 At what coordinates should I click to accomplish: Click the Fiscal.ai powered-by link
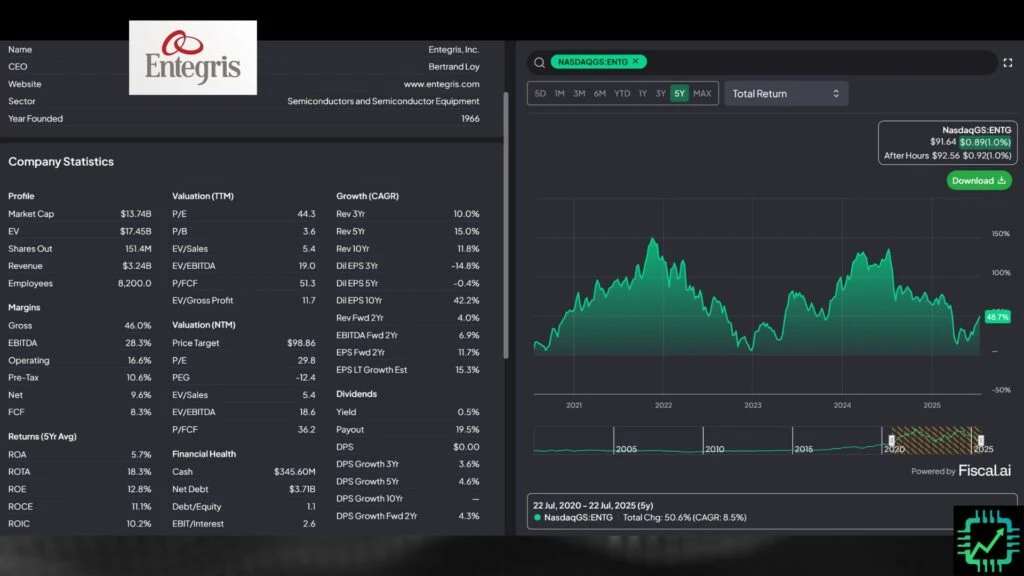click(984, 470)
